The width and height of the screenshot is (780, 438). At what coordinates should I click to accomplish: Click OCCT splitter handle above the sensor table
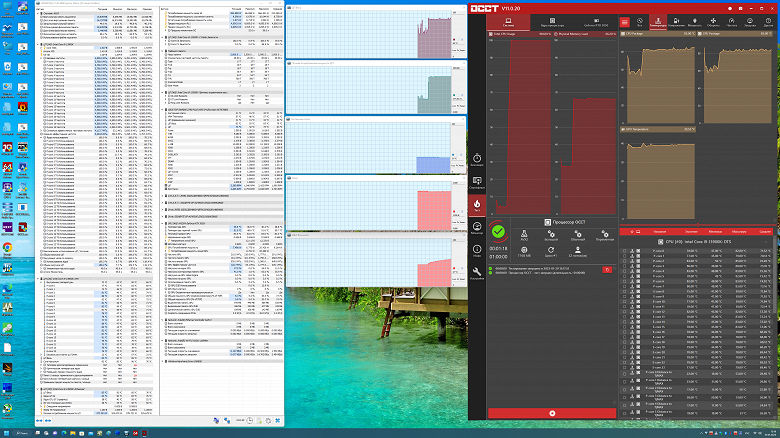(x=698, y=225)
